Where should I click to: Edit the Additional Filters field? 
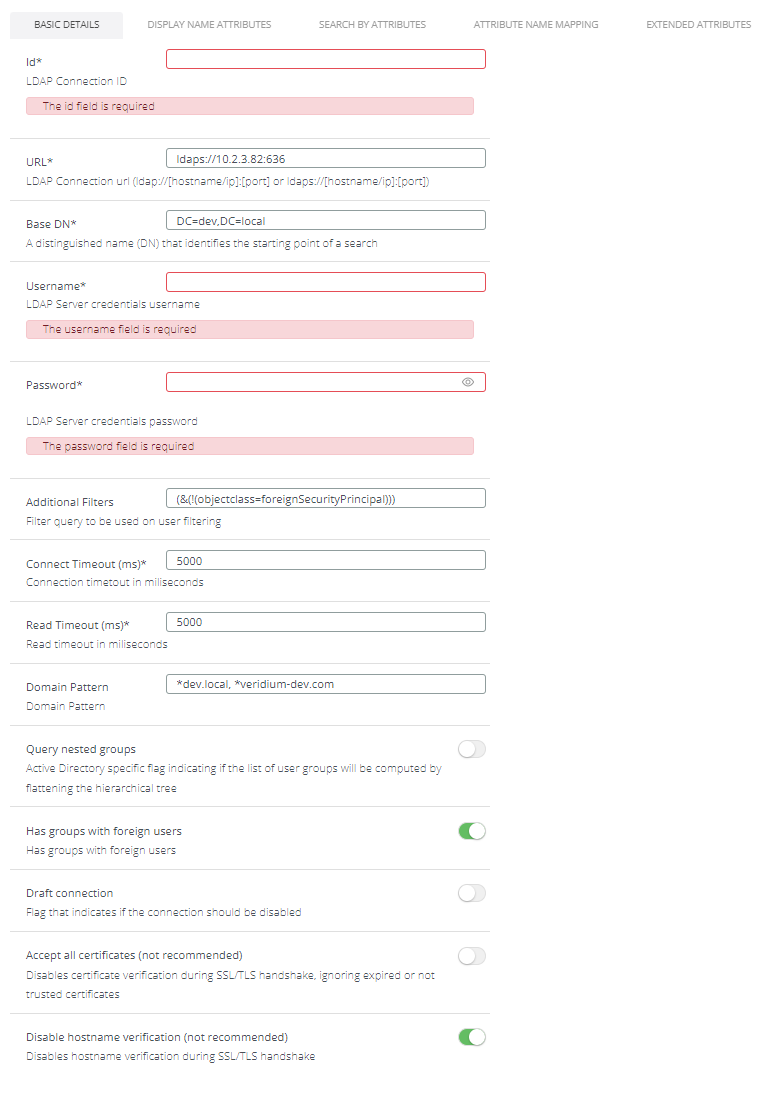tap(325, 498)
